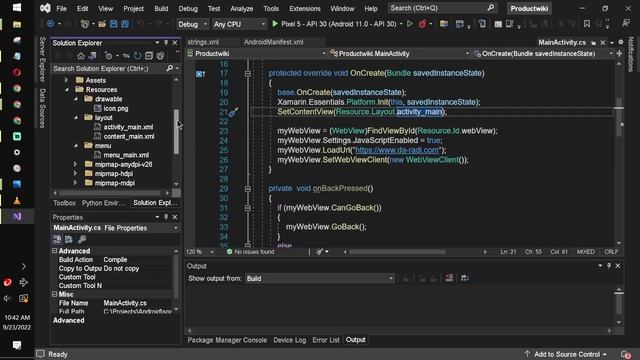Click Switch Views icon in Solution Explorer
Image resolution: width=640 pixels, height=360 pixels.
coord(93,56)
